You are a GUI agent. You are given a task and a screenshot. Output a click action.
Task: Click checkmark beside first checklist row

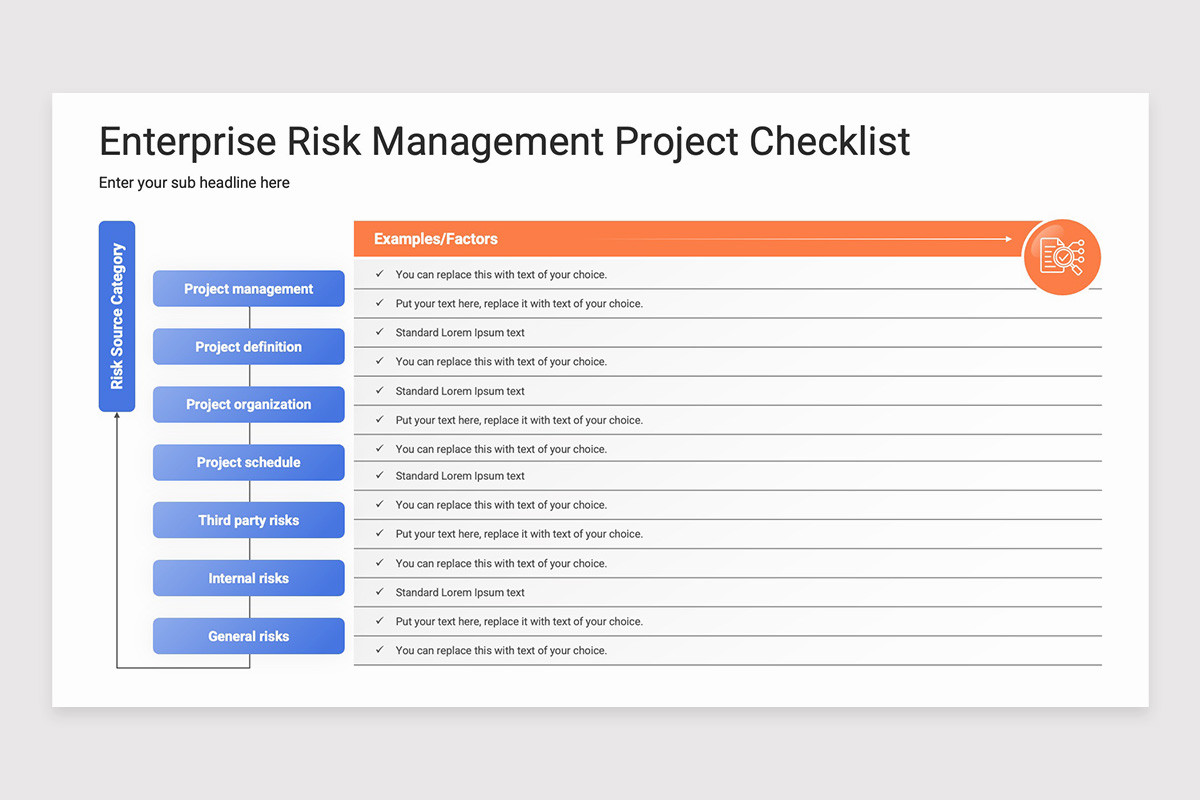379,274
